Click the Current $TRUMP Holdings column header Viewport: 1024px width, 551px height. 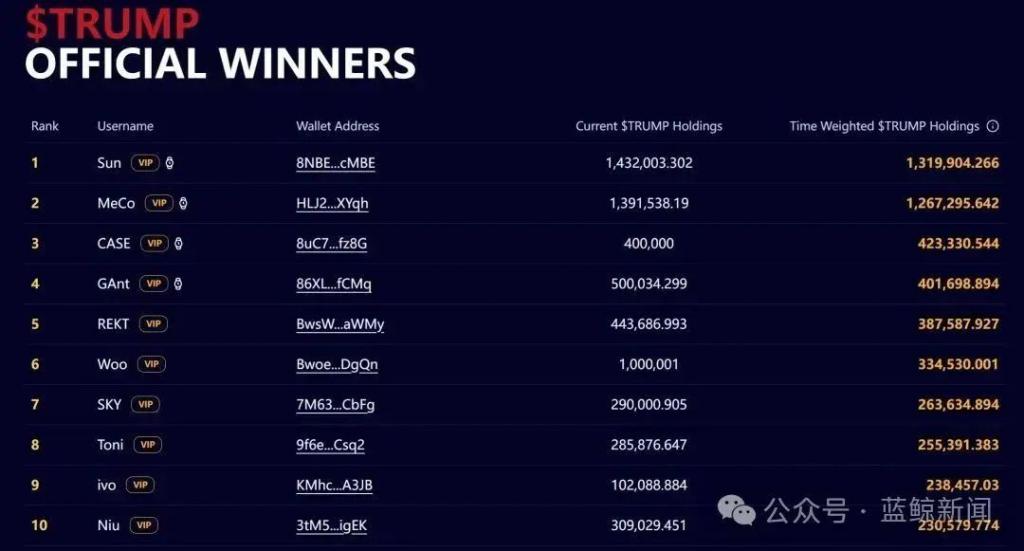(x=649, y=126)
